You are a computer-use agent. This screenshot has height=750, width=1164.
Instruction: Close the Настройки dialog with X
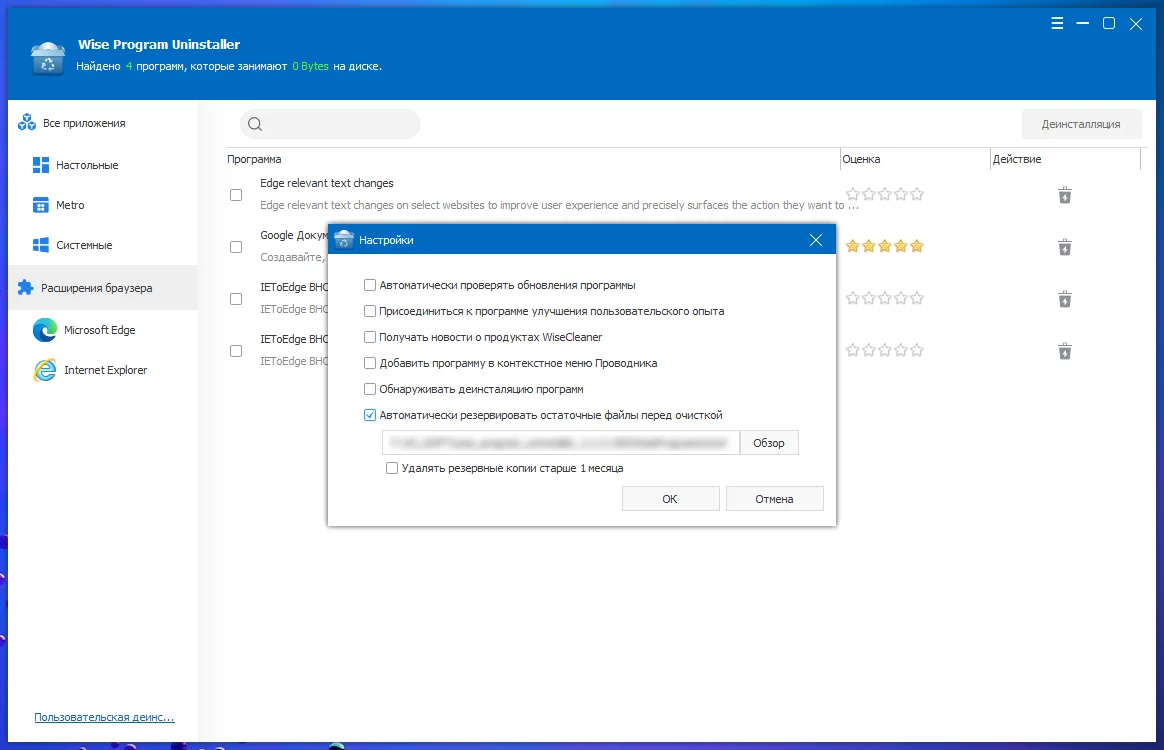[816, 240]
